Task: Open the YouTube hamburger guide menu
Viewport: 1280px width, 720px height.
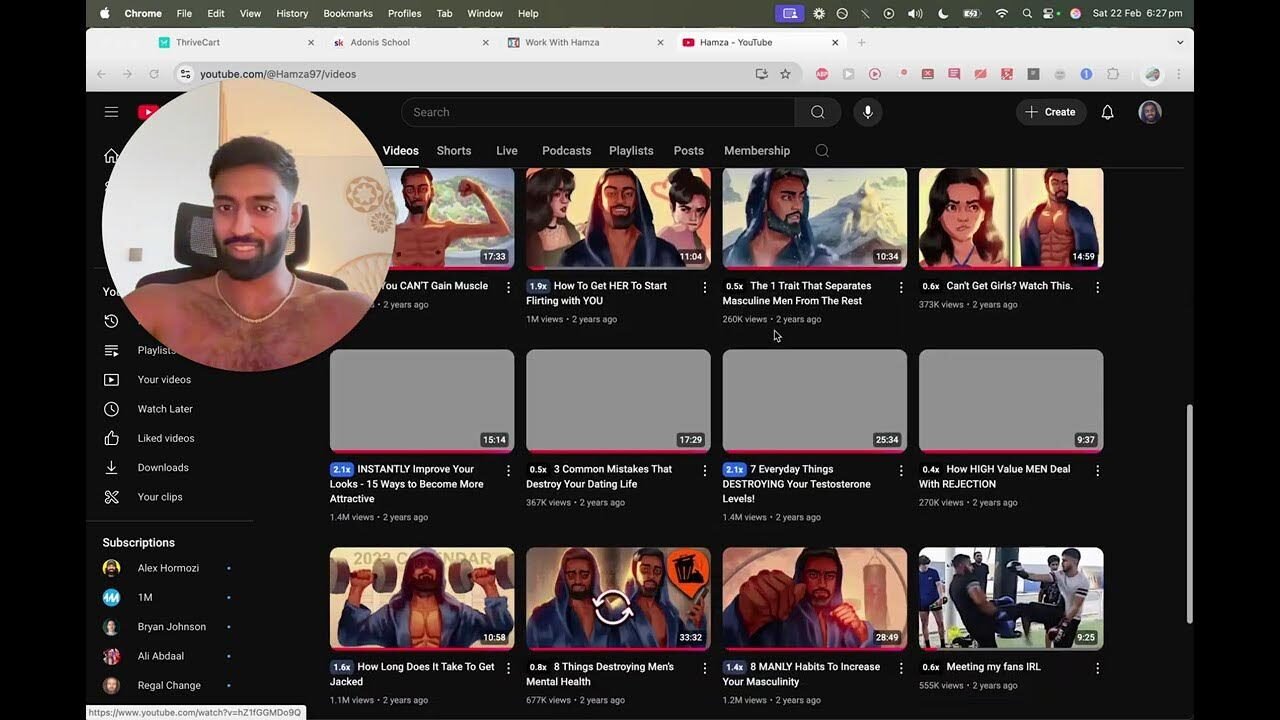Action: tap(111, 112)
